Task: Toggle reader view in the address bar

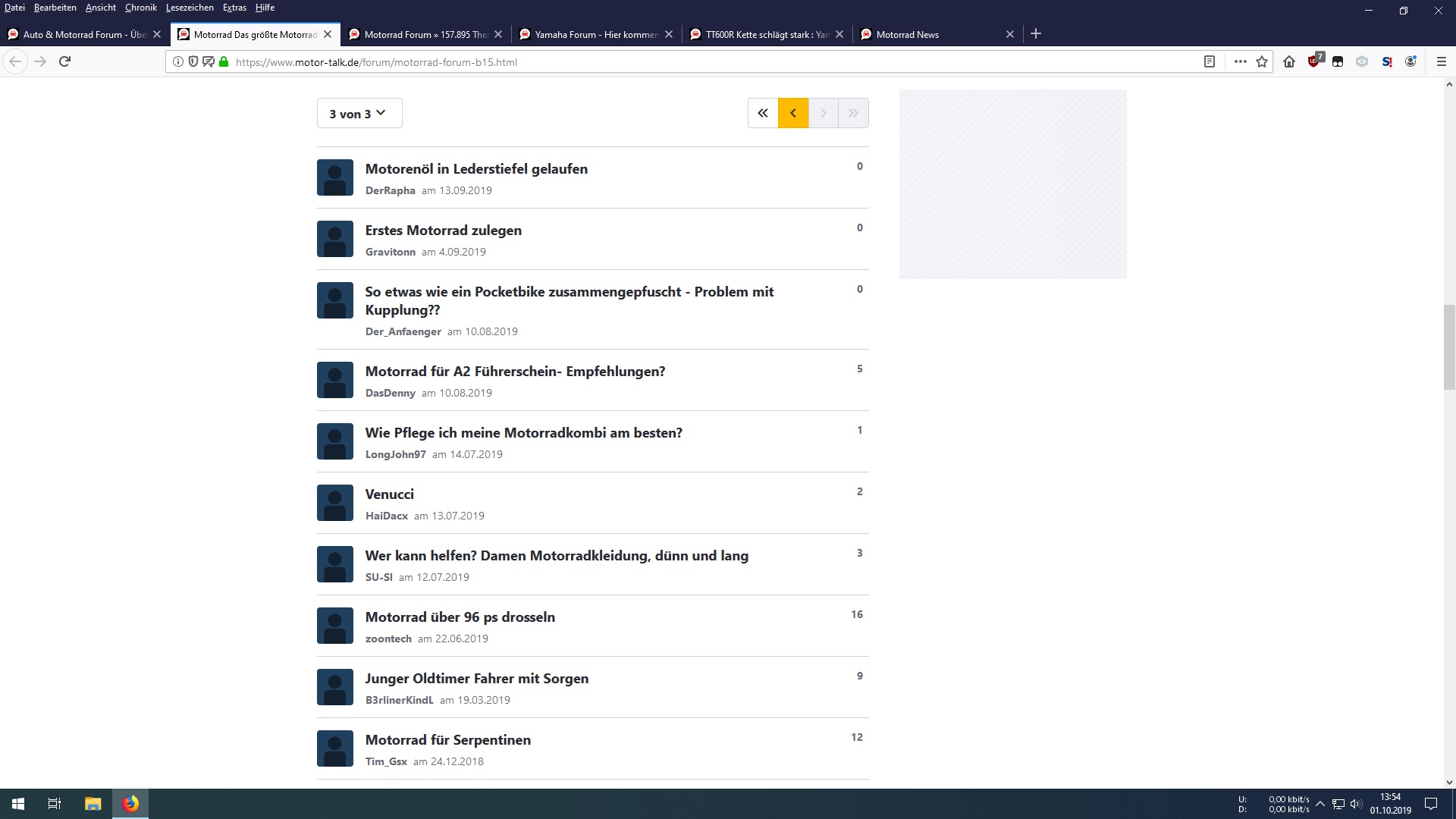Action: [x=1210, y=61]
